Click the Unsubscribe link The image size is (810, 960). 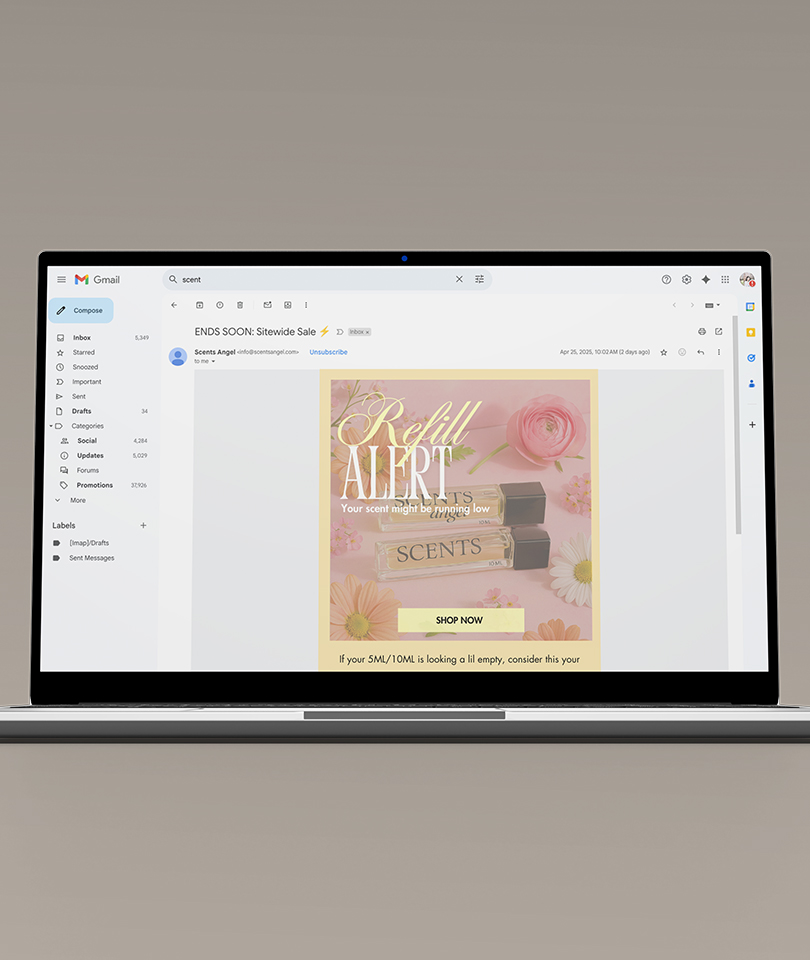328,352
